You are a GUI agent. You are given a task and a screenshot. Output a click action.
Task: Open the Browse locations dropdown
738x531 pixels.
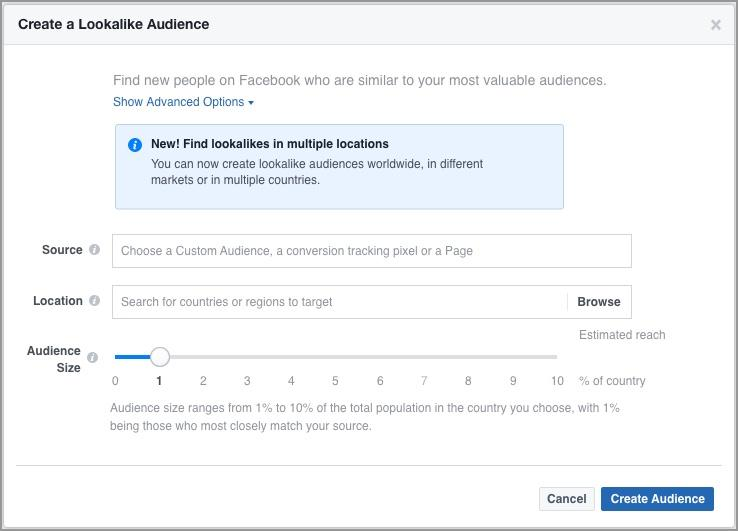(x=598, y=302)
